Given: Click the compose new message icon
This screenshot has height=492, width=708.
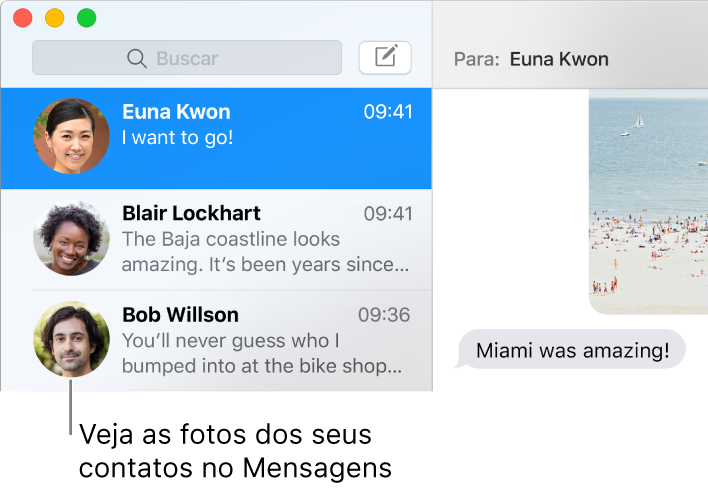Looking at the screenshot, I should 385,57.
